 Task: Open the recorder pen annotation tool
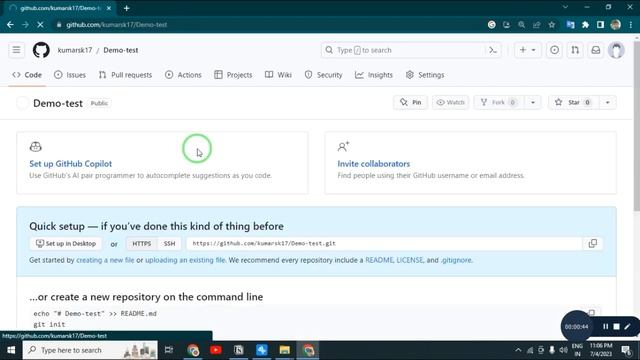[x=627, y=327]
